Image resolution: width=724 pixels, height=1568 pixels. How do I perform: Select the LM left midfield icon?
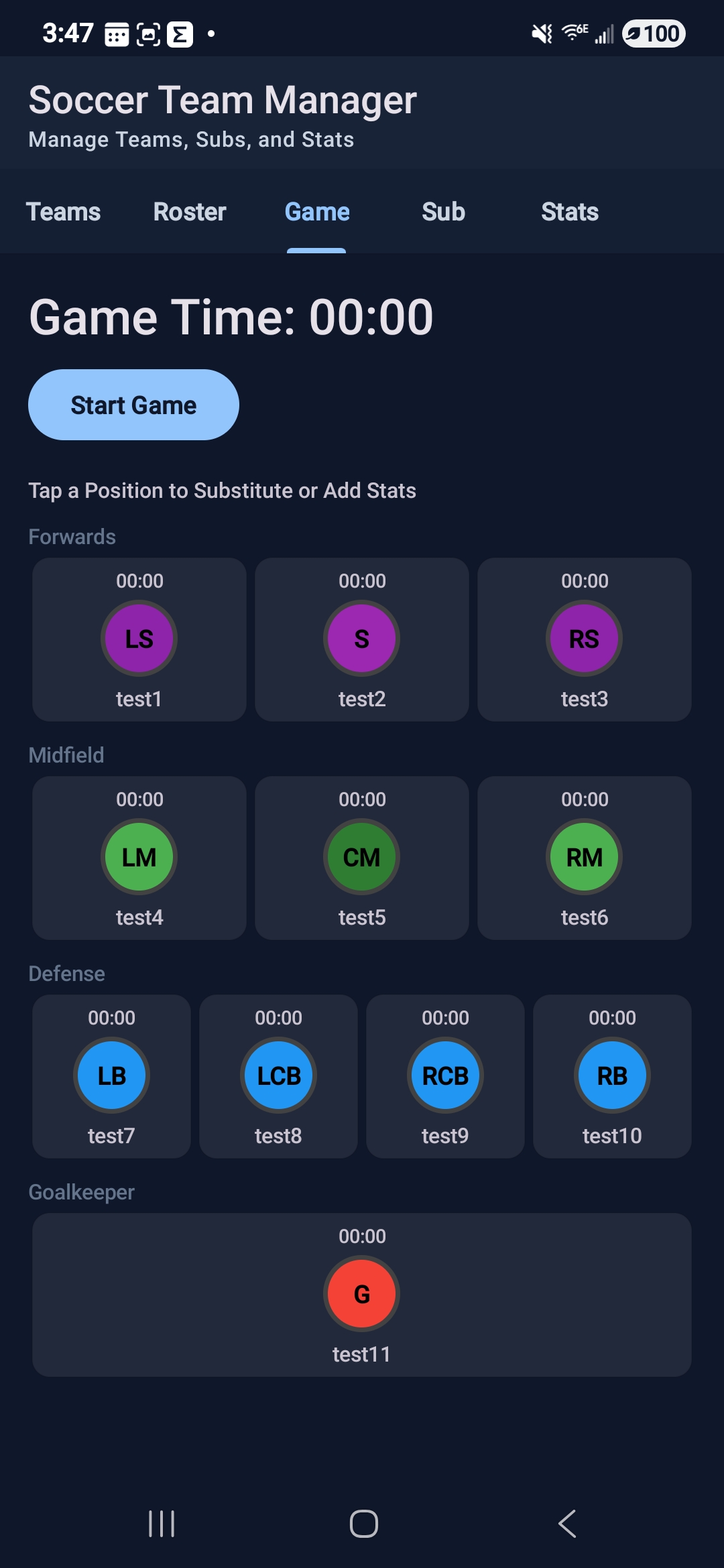tap(139, 857)
